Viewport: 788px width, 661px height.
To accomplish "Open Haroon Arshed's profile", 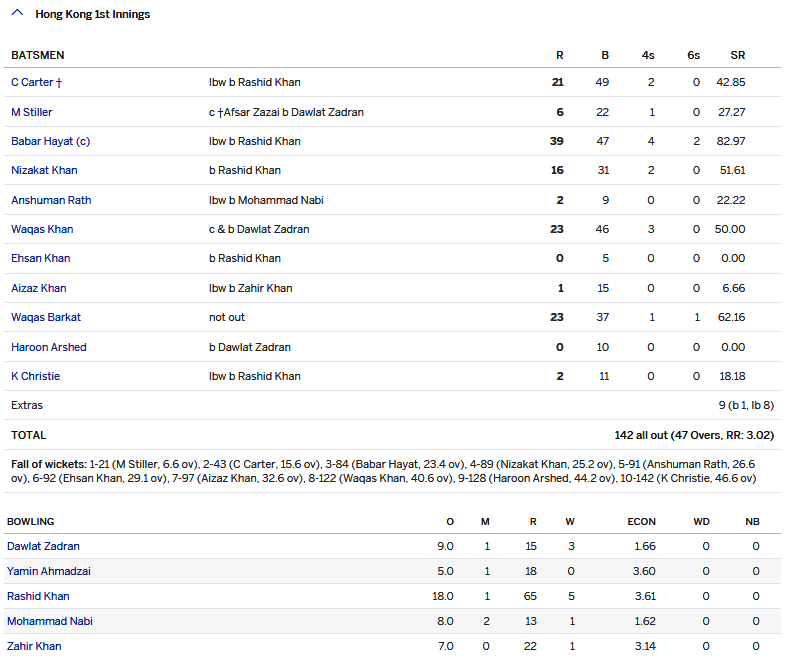I will tap(49, 347).
